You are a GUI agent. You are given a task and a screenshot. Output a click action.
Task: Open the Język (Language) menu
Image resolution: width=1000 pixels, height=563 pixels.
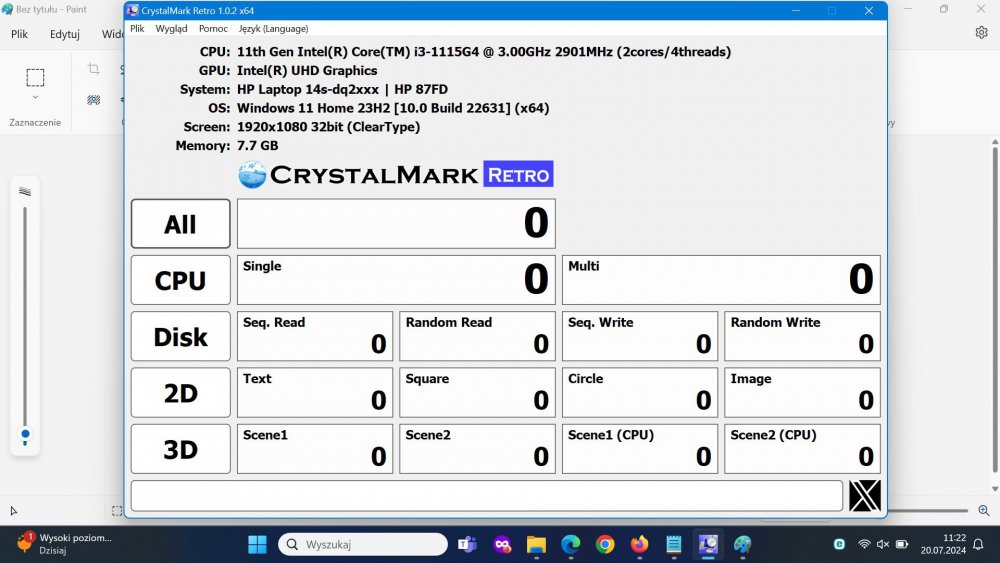pyautogui.click(x=273, y=29)
